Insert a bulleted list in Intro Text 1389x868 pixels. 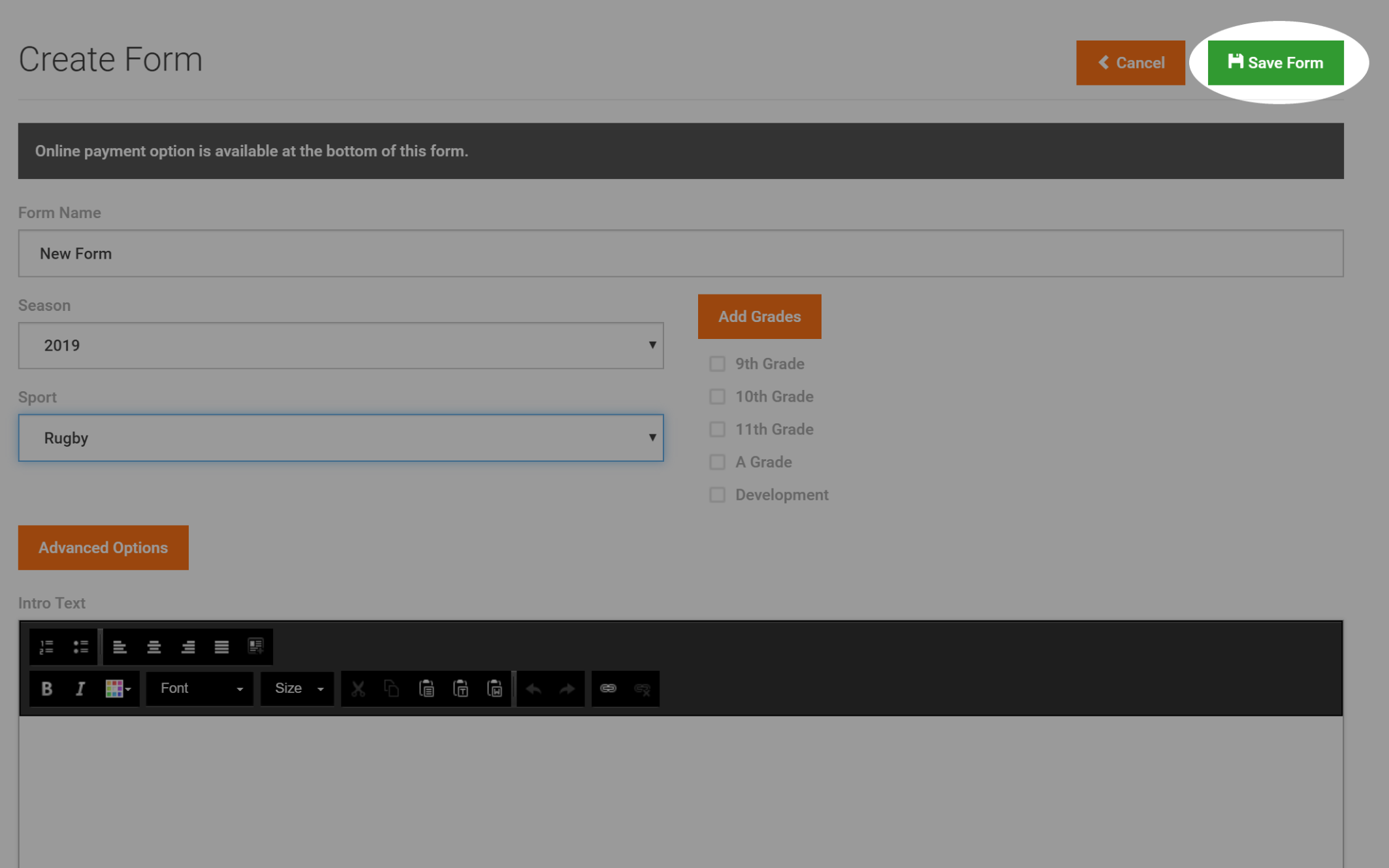tap(80, 647)
